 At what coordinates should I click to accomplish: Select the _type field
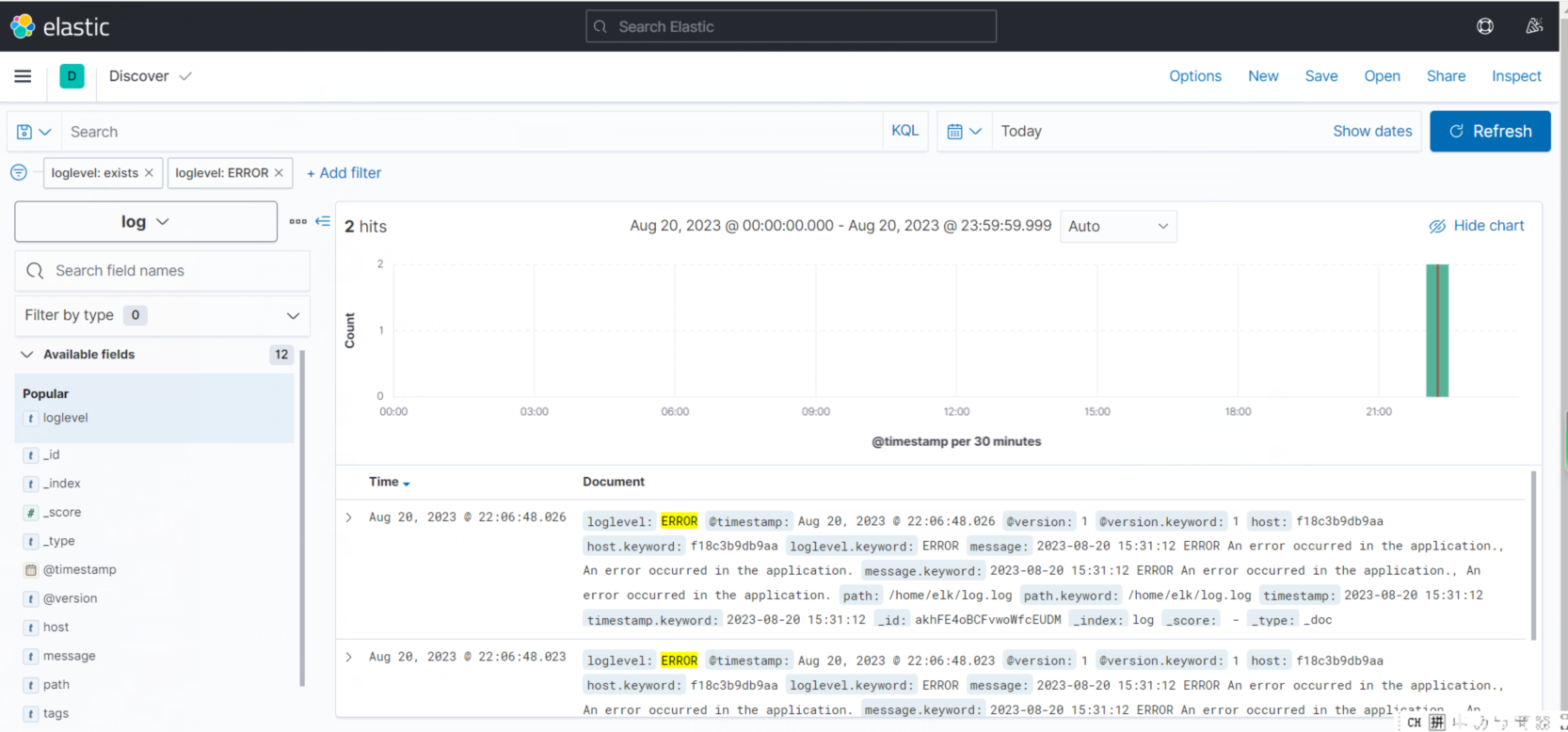coord(58,541)
